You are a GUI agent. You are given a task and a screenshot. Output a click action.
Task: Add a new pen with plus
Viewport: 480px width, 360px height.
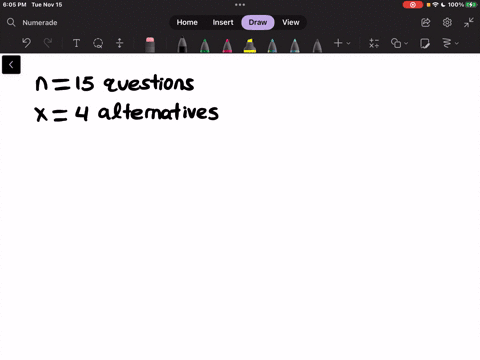click(338, 43)
